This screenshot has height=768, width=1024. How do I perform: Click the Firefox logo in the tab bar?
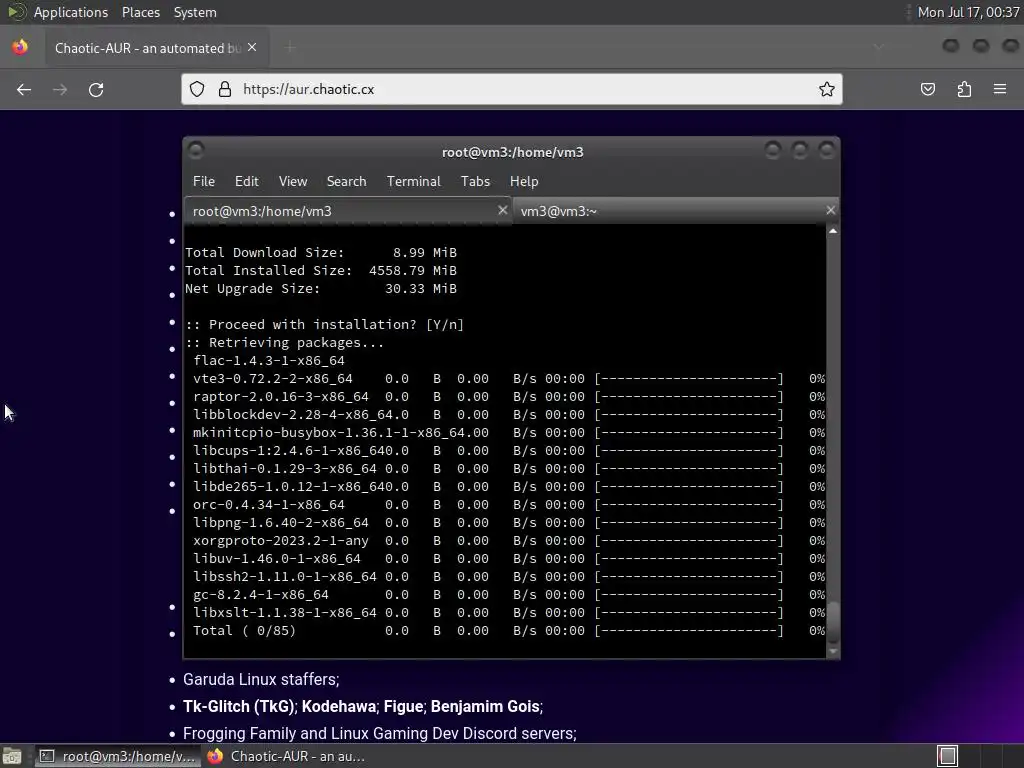[20, 47]
